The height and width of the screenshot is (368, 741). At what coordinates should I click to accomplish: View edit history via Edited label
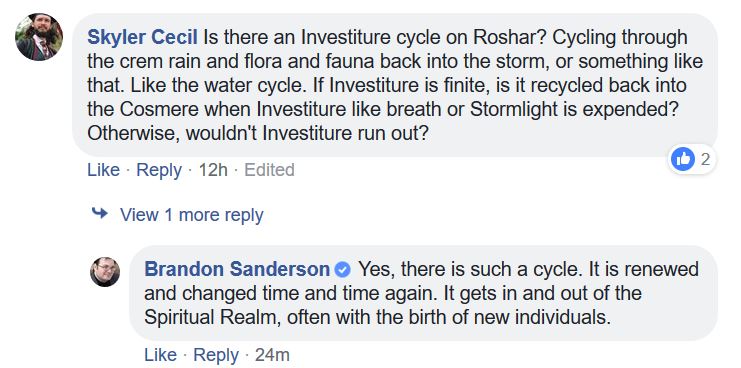(269, 170)
